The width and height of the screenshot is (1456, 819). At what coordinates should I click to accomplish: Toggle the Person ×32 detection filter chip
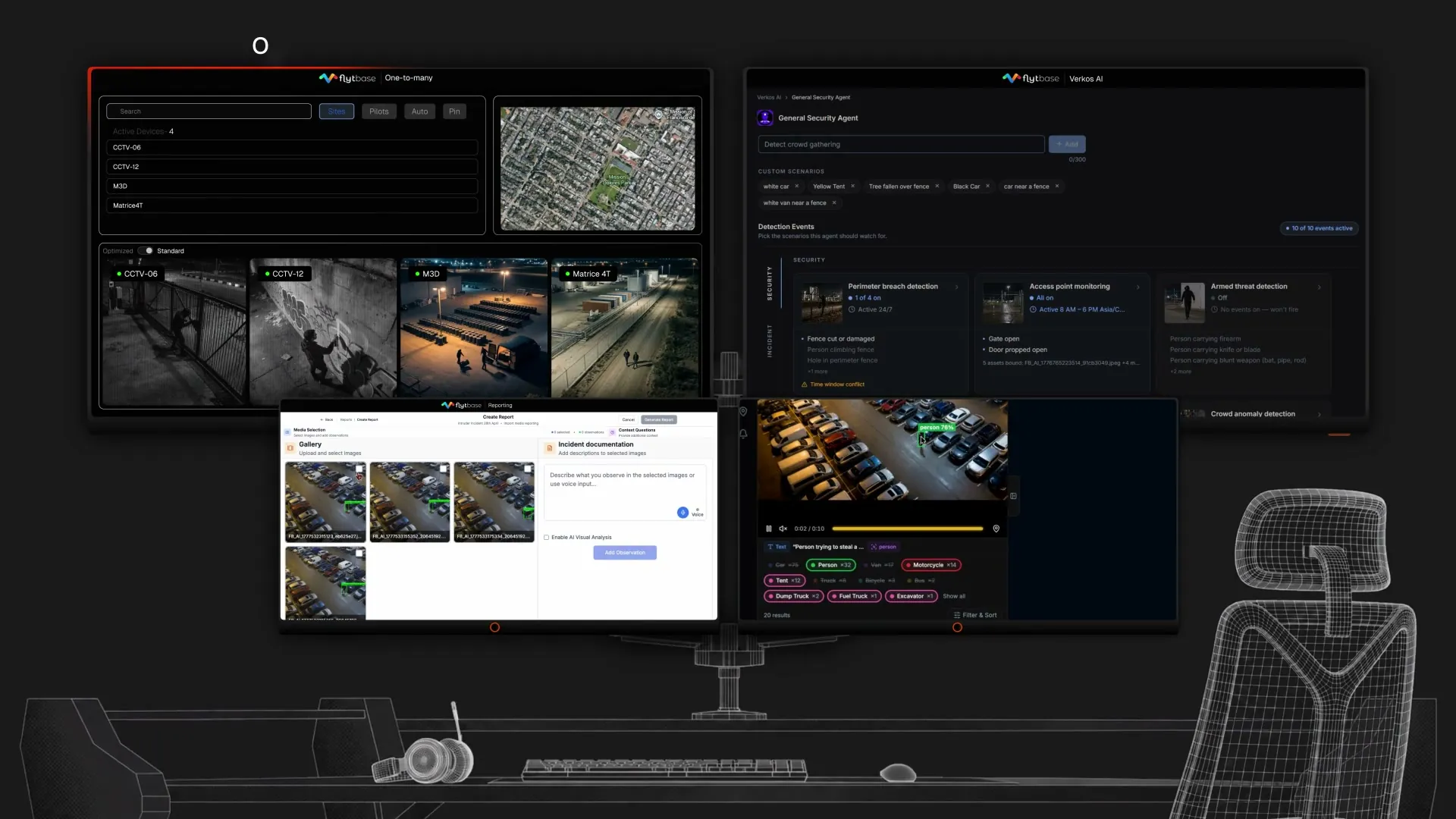click(x=831, y=565)
